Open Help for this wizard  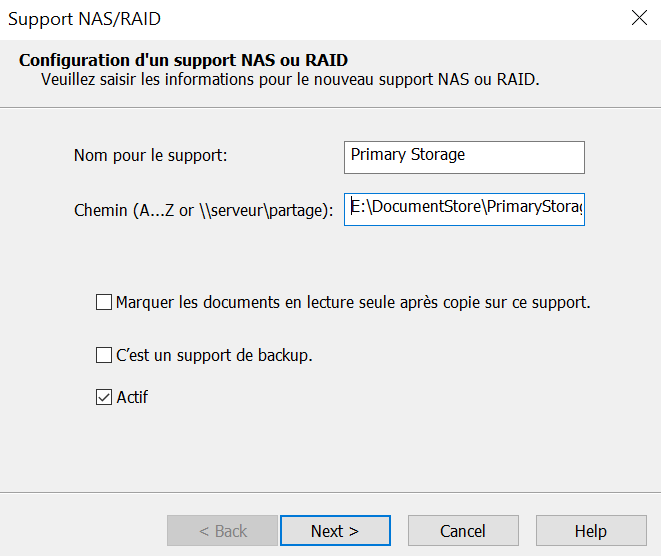click(x=590, y=531)
